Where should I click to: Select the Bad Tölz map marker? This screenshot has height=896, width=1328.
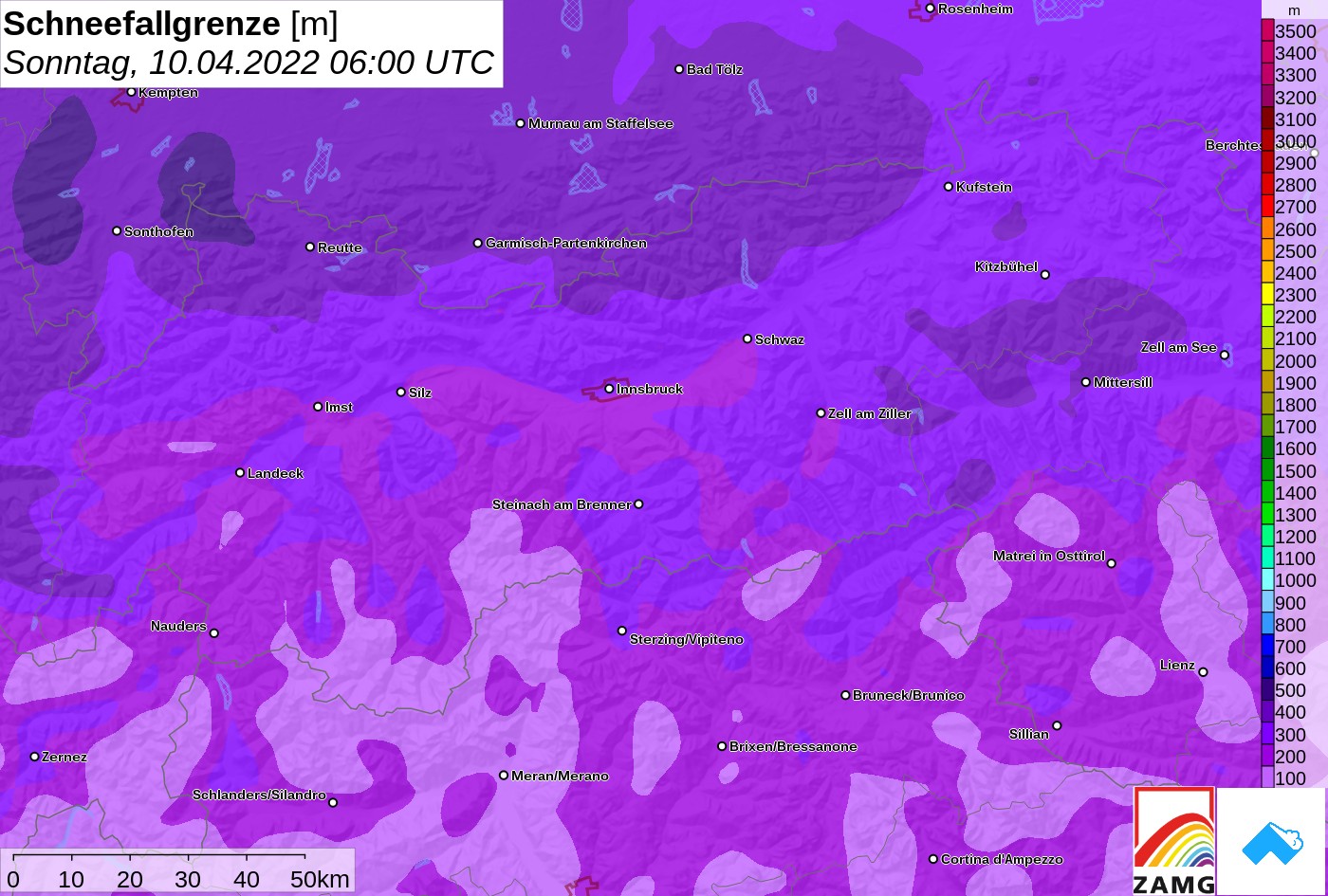679,69
